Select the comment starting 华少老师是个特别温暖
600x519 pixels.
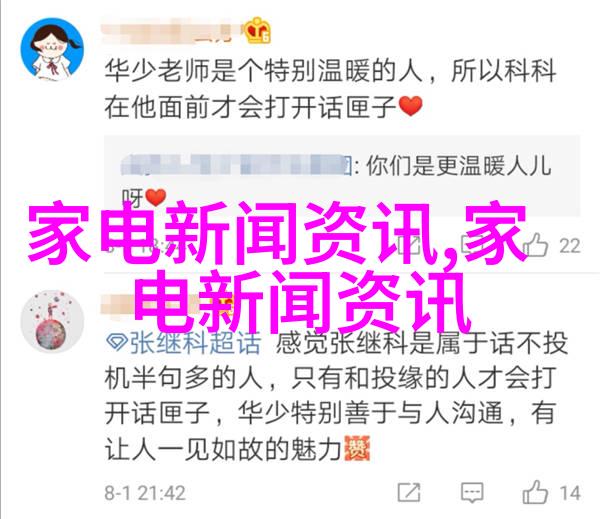click(330, 88)
